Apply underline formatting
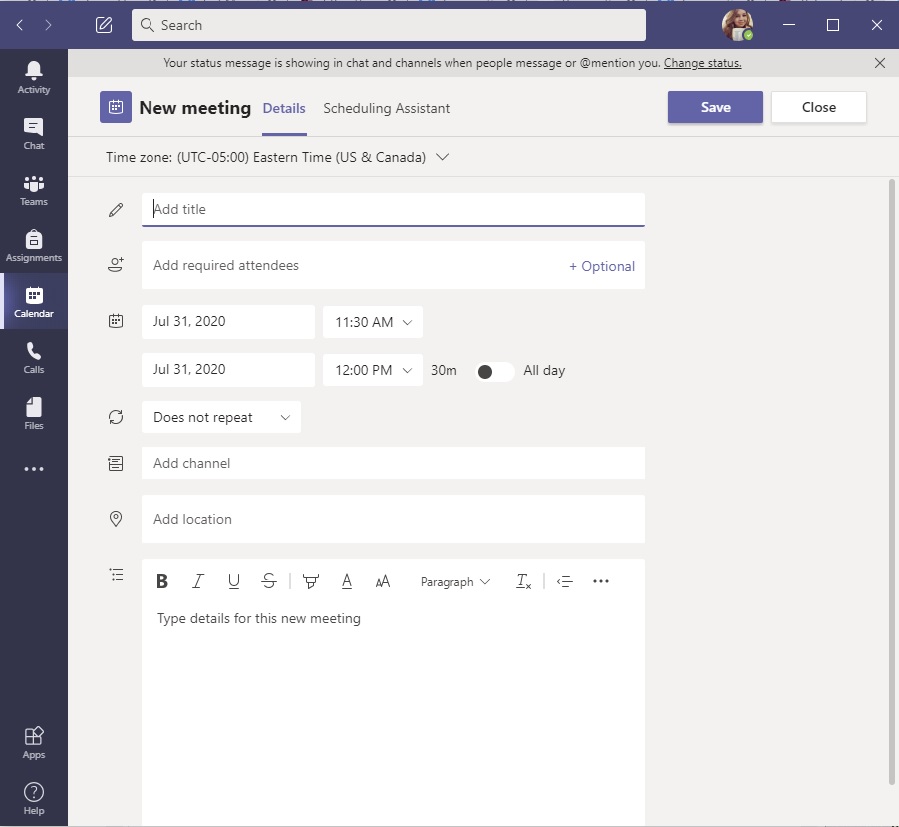The height and width of the screenshot is (827, 899). 233,582
